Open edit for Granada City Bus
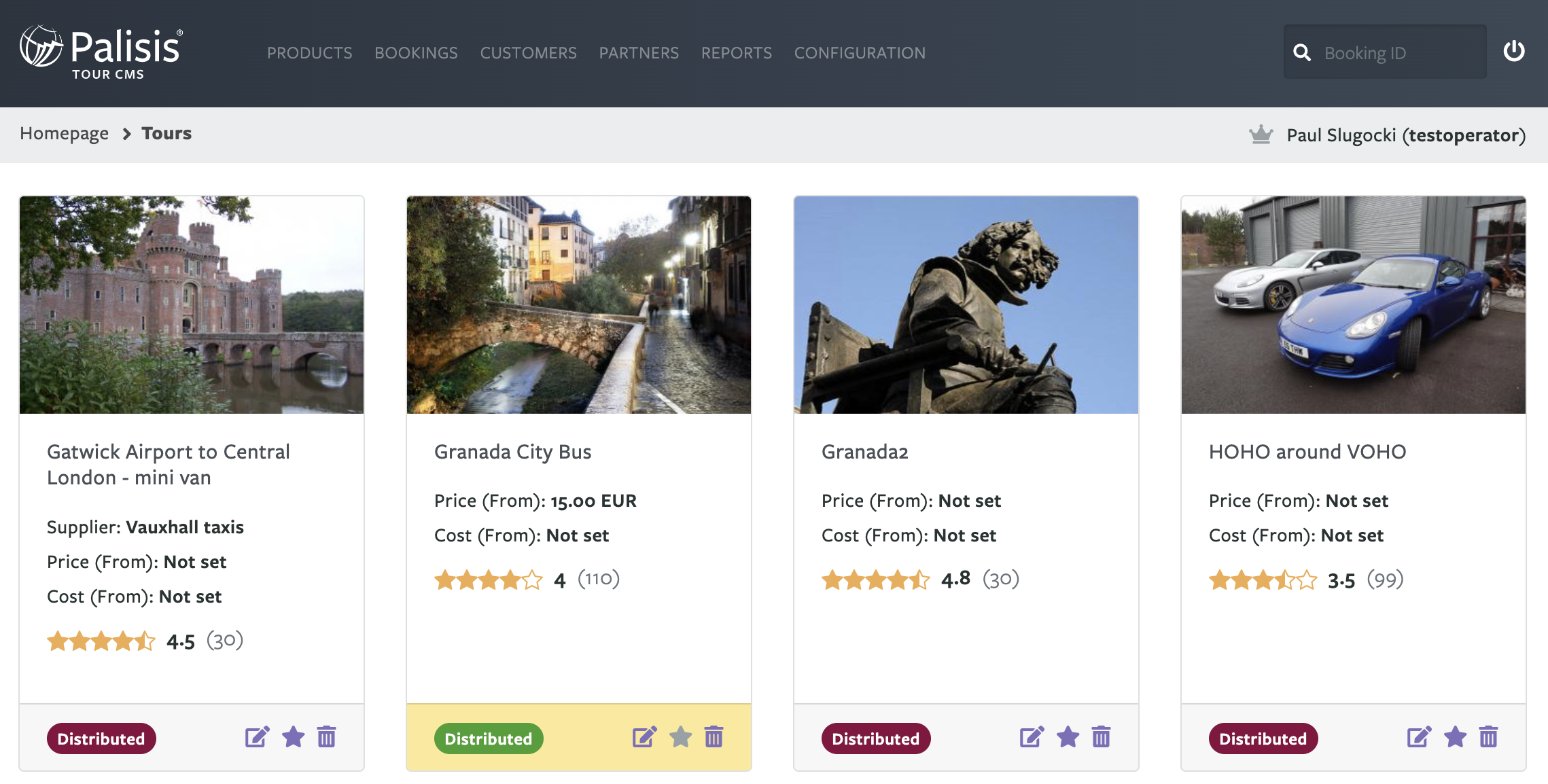This screenshot has width=1548, height=784. point(644,737)
